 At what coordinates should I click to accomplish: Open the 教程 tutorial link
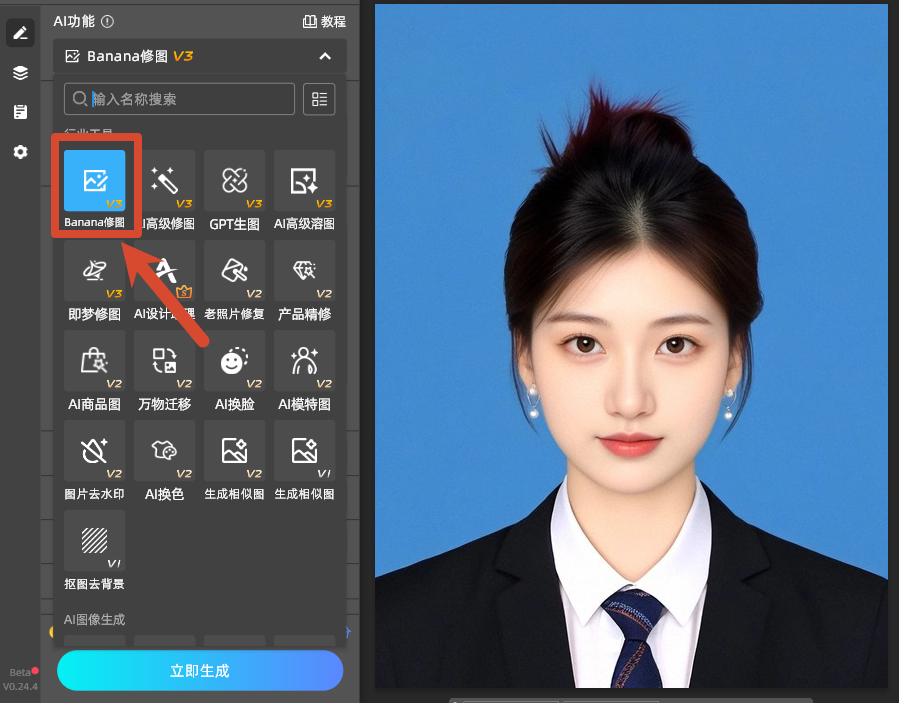point(325,22)
